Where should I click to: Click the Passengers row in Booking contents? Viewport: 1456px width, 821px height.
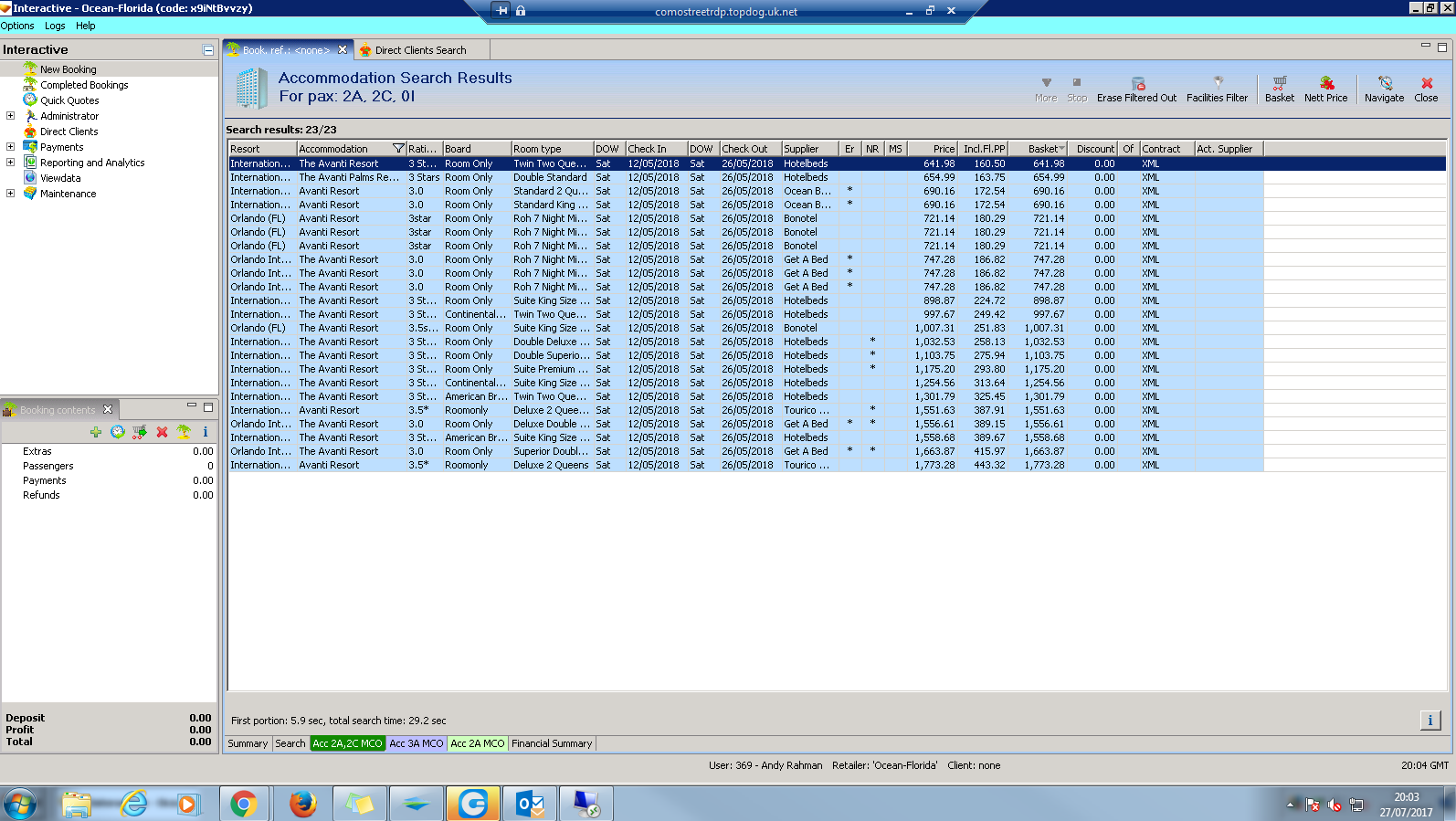[x=110, y=466]
